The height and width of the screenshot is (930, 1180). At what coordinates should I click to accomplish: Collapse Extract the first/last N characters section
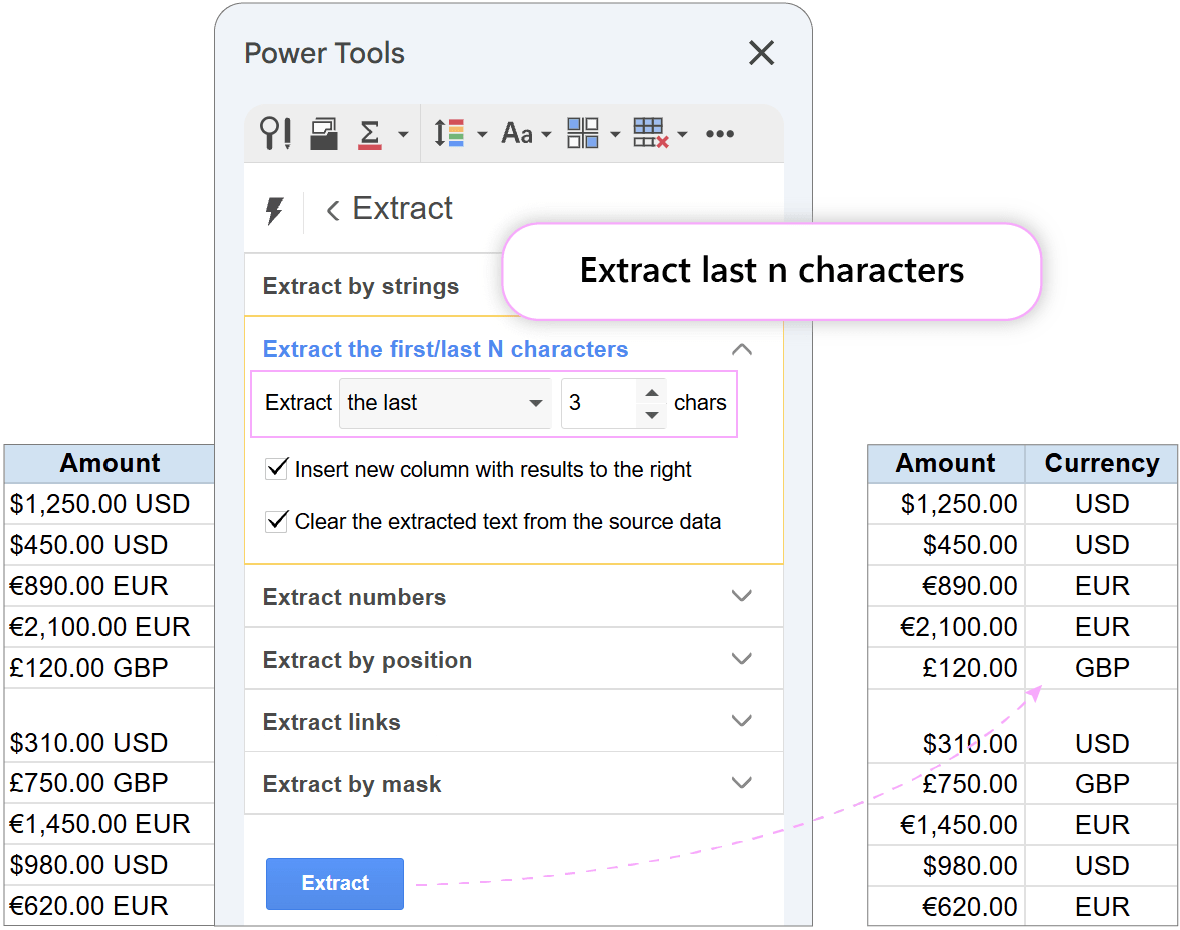pos(742,349)
